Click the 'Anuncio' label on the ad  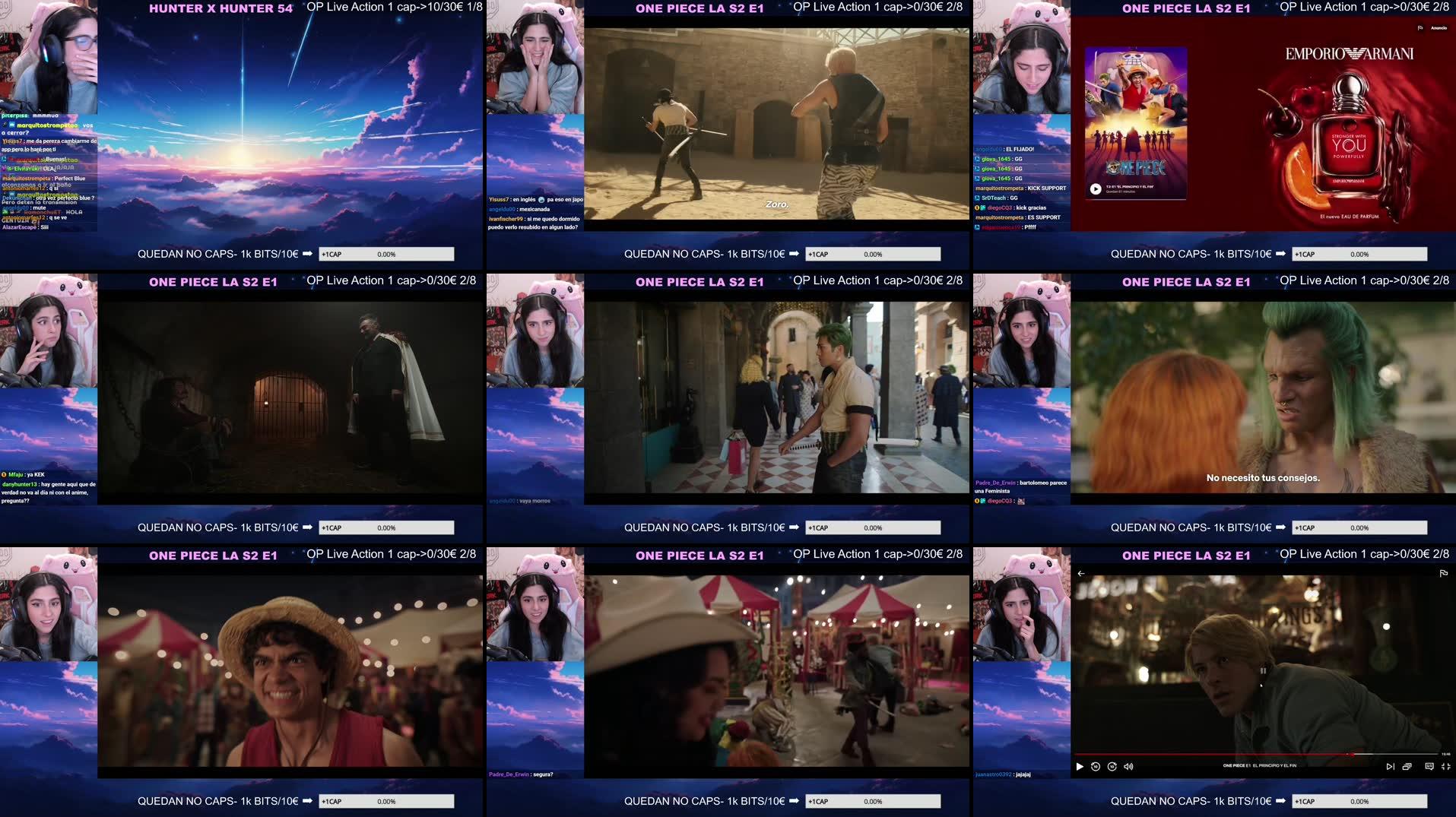(x=1439, y=28)
